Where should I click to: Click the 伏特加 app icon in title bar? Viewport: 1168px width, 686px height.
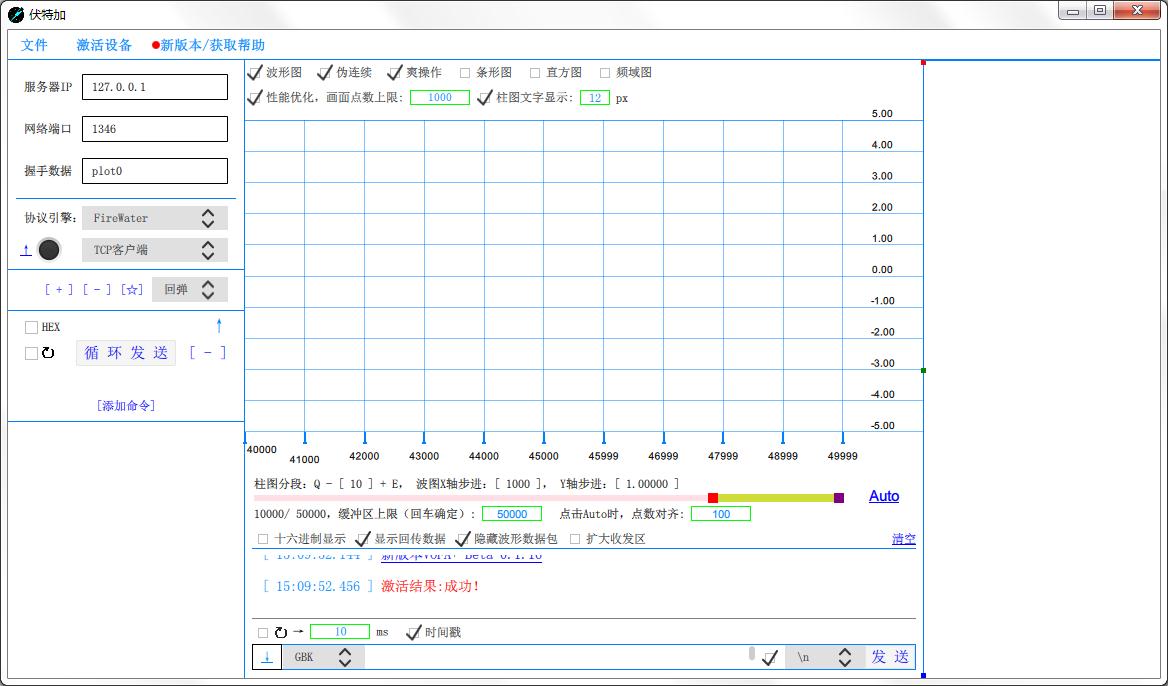(x=16, y=14)
